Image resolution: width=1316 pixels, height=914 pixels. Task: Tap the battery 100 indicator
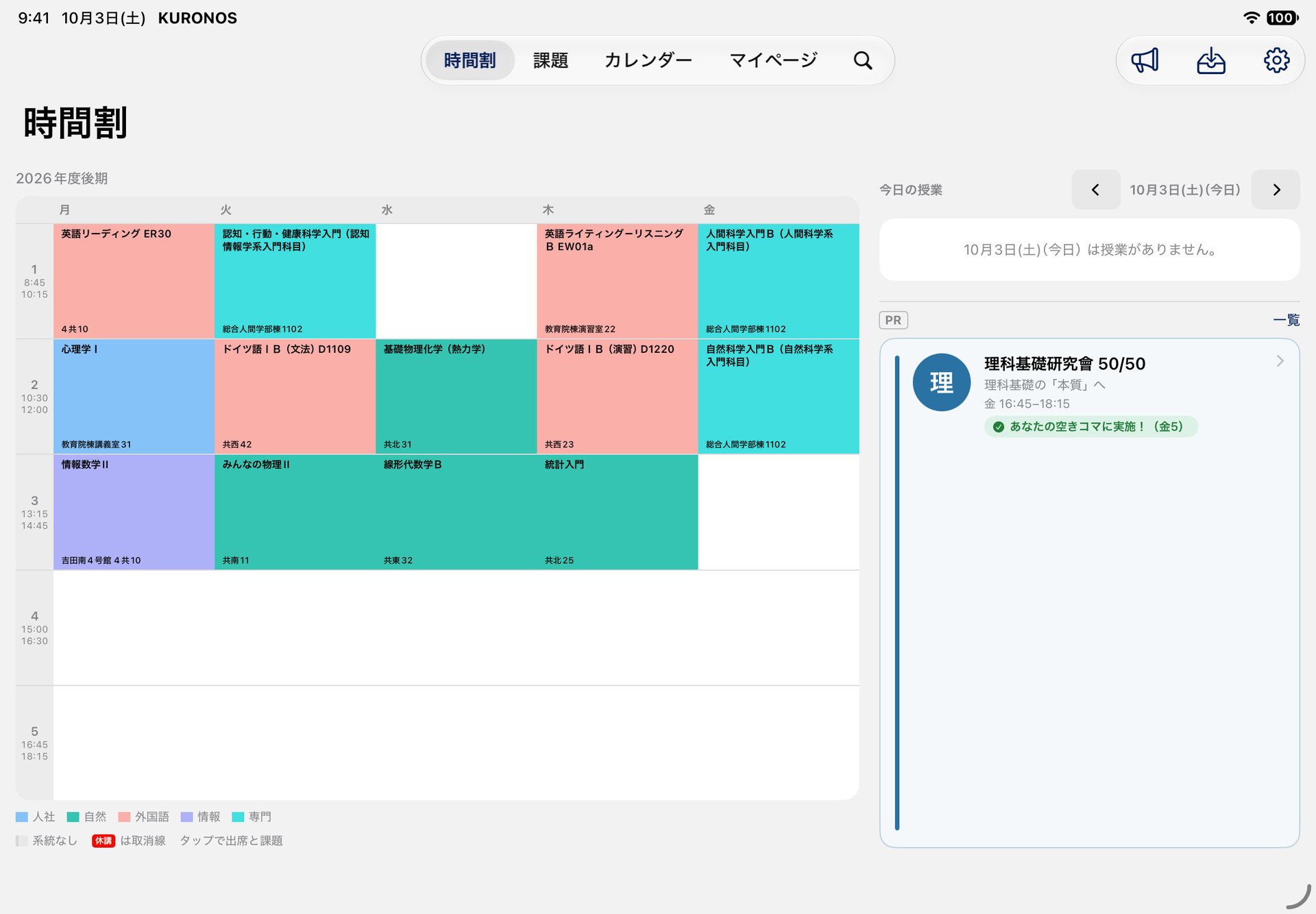point(1282,18)
